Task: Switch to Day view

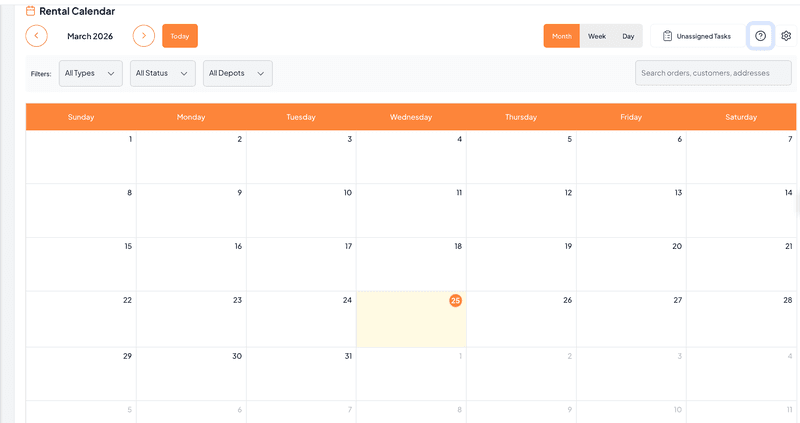Action: pos(628,36)
